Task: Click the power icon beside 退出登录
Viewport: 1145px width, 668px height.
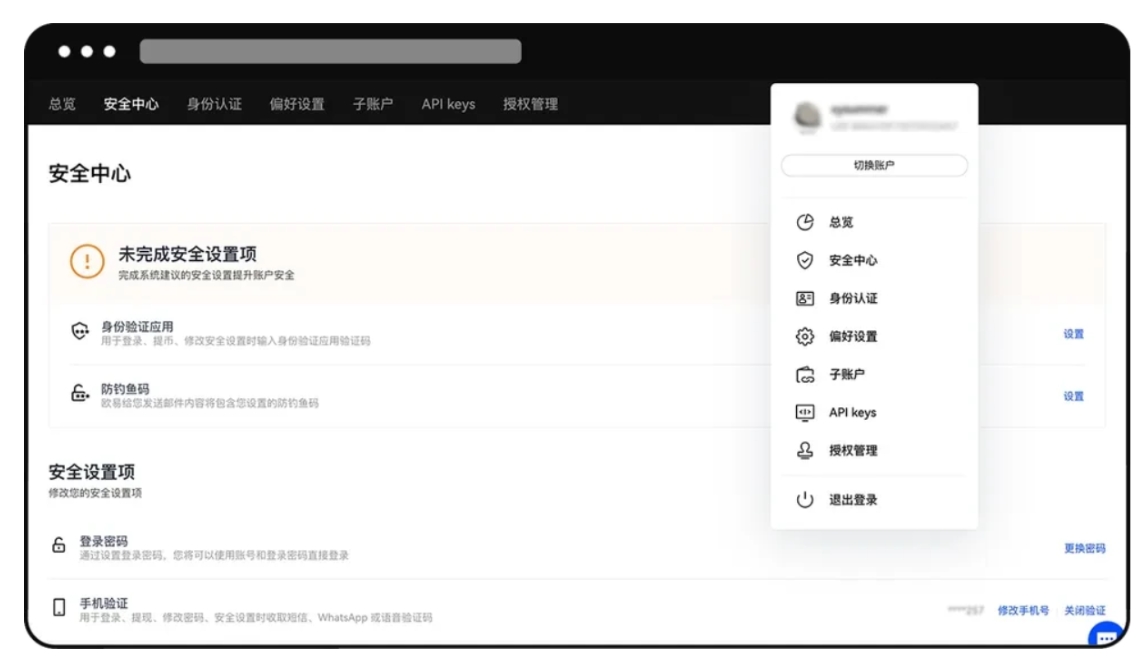Action: click(x=805, y=499)
